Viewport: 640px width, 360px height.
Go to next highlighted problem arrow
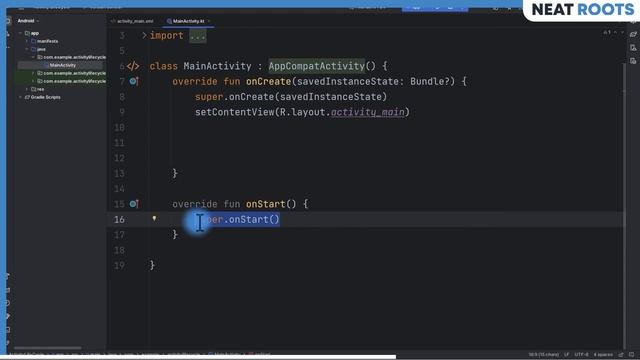point(622,32)
